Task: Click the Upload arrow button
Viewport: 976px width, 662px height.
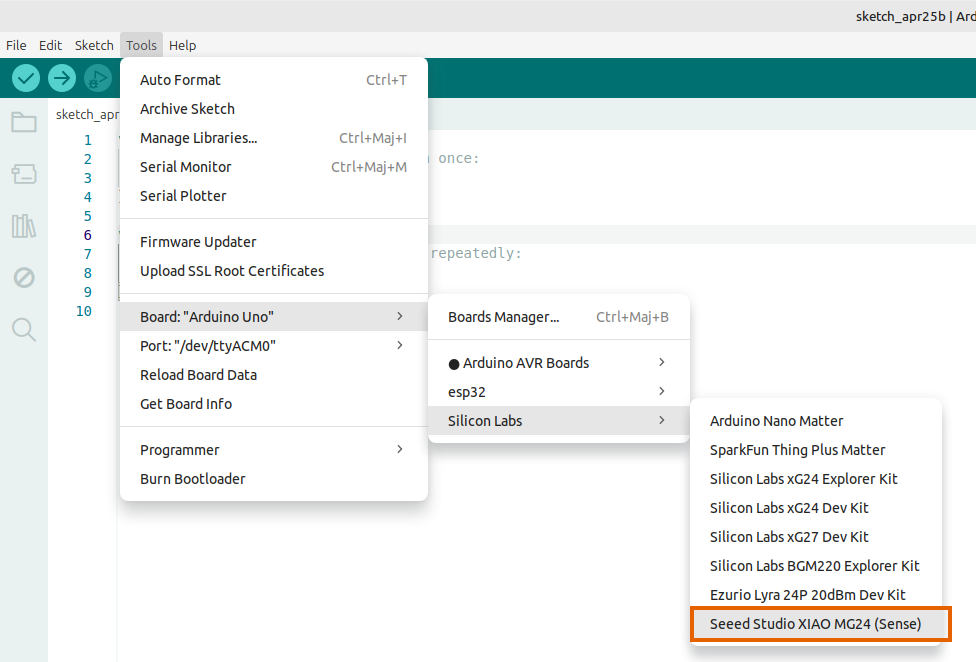Action: (x=62, y=78)
